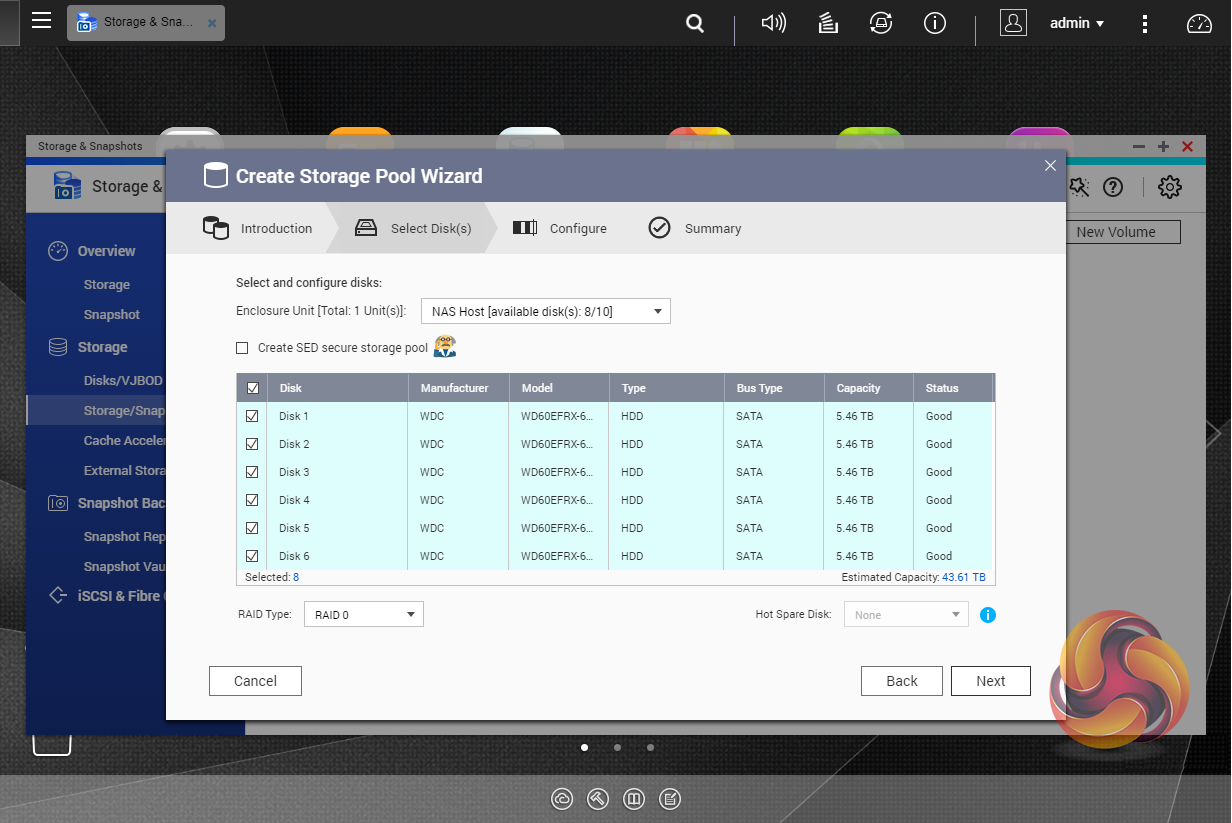This screenshot has height=823, width=1232.
Task: Open the Enclosure Unit NAS Host dropdown
Action: pyautogui.click(x=546, y=311)
